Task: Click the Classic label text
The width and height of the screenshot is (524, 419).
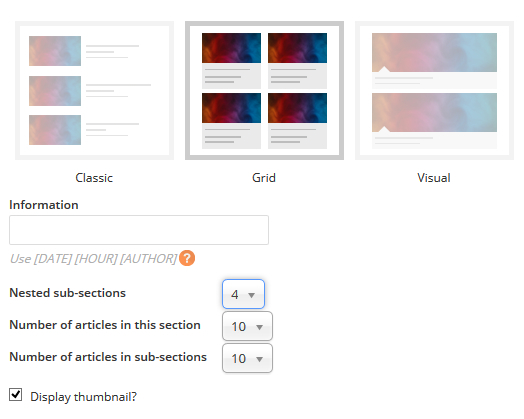Action: tap(94, 178)
